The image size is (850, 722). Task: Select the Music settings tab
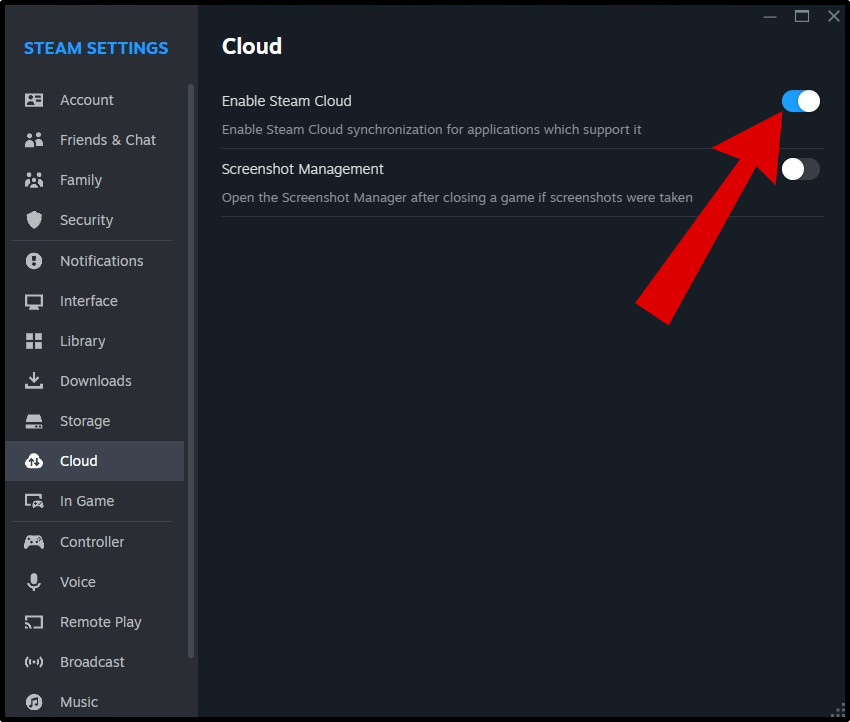pos(78,702)
